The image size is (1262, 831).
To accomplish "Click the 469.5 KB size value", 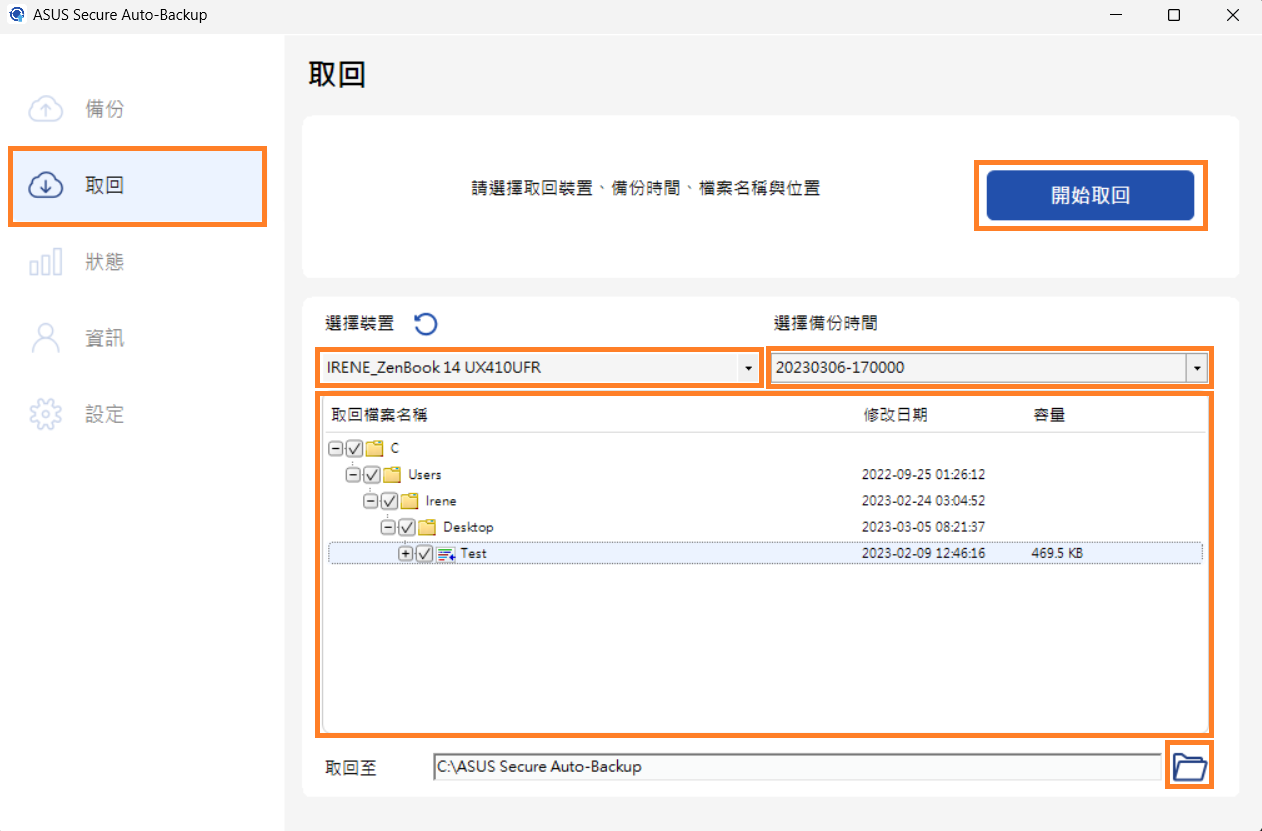I will pos(1057,554).
